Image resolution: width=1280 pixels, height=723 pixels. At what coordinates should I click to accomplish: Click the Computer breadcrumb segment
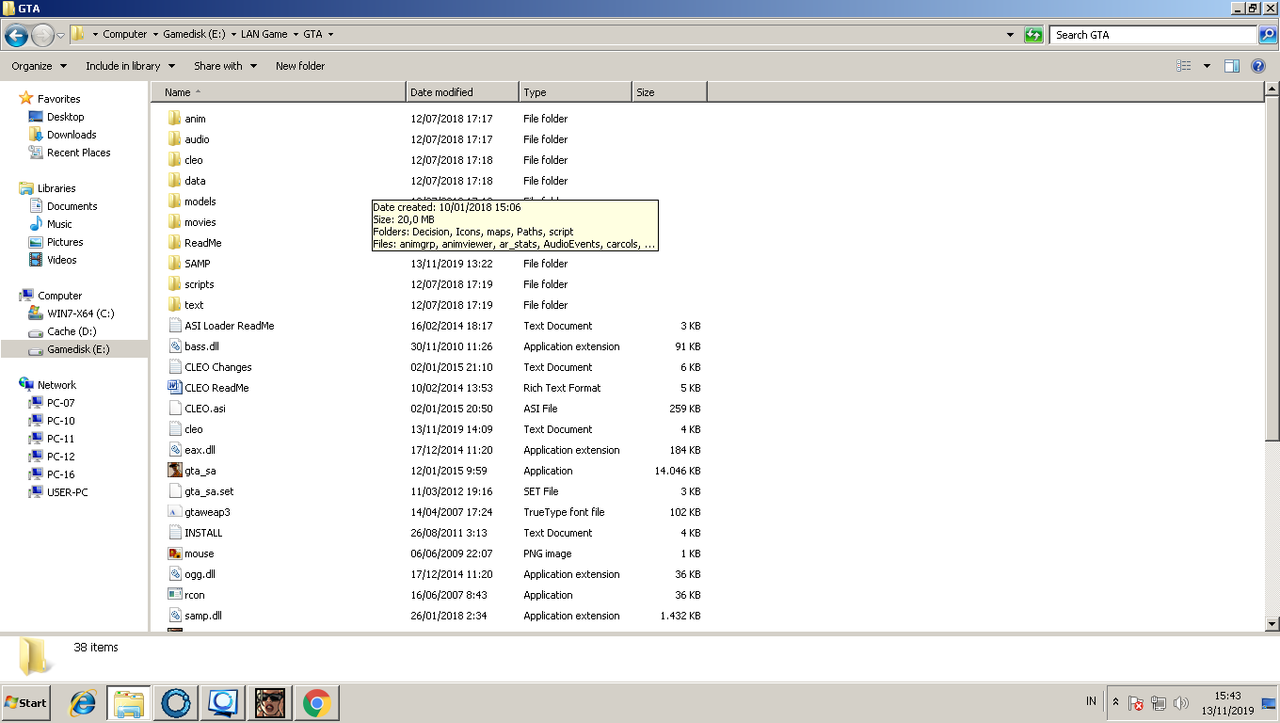tap(125, 34)
